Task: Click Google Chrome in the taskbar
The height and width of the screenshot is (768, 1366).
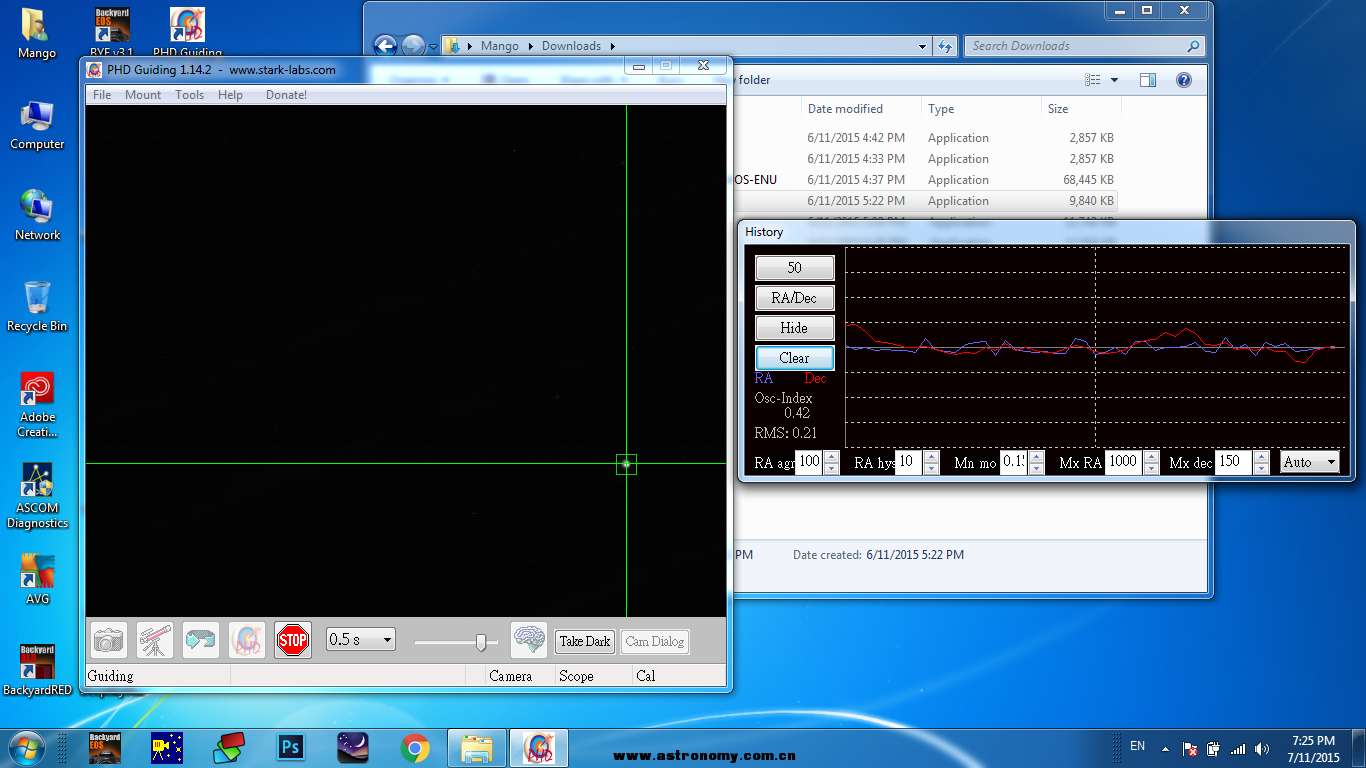Action: 415,748
